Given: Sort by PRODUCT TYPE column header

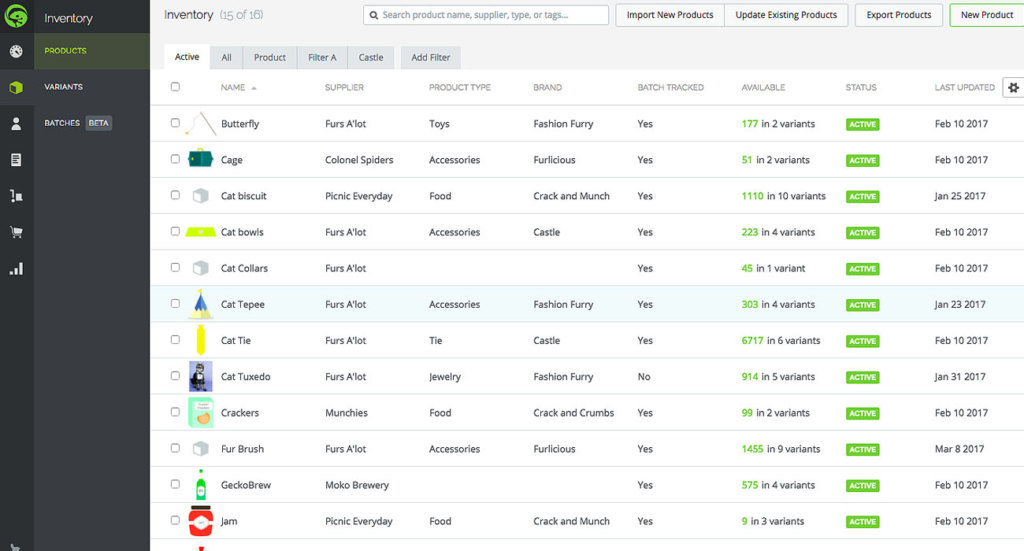Looking at the screenshot, I should point(460,87).
